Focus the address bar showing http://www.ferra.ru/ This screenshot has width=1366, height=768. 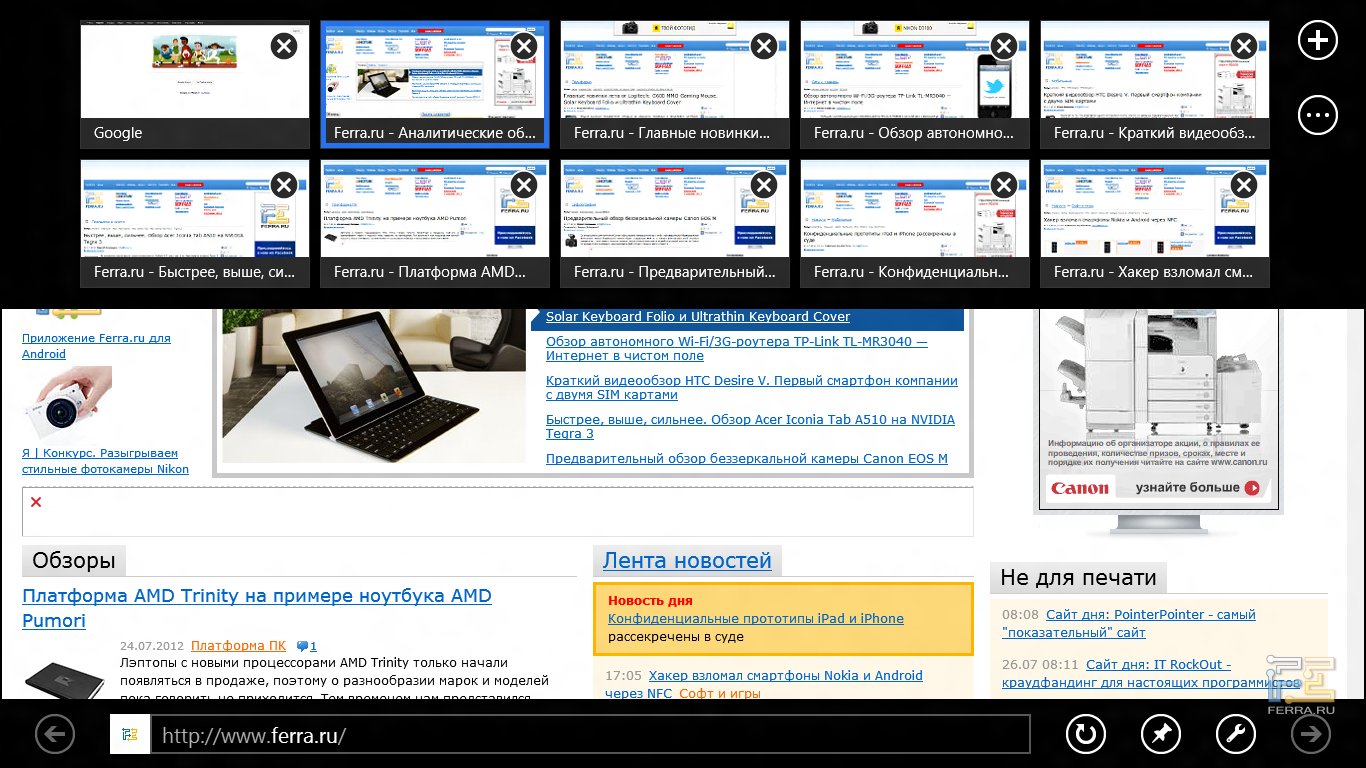(590, 735)
